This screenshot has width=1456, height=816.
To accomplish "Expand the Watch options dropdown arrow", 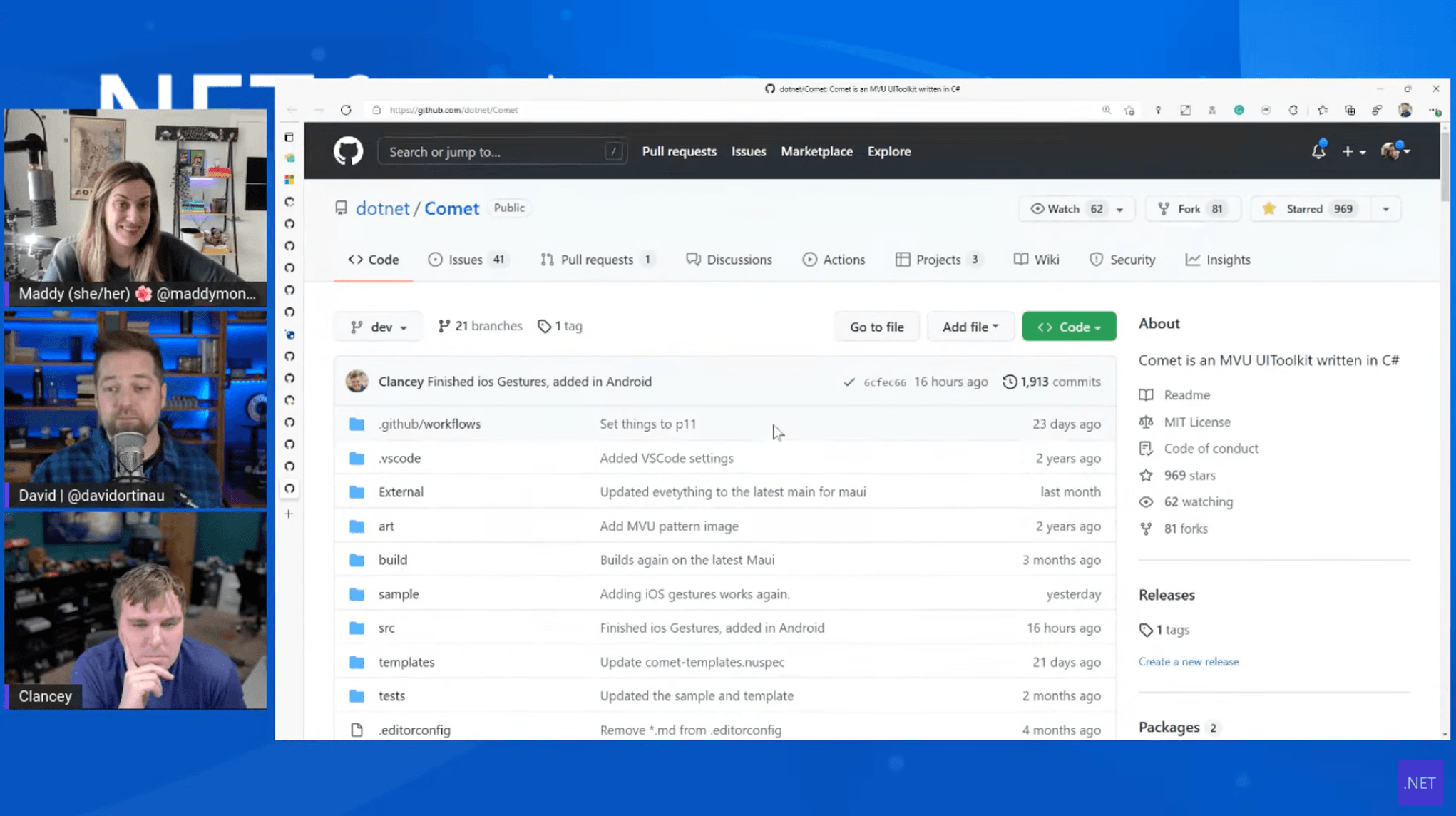I will (x=1119, y=209).
